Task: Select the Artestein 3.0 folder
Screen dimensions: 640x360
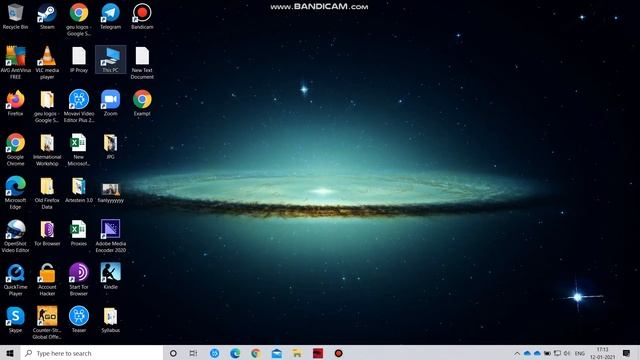Action: [79, 190]
